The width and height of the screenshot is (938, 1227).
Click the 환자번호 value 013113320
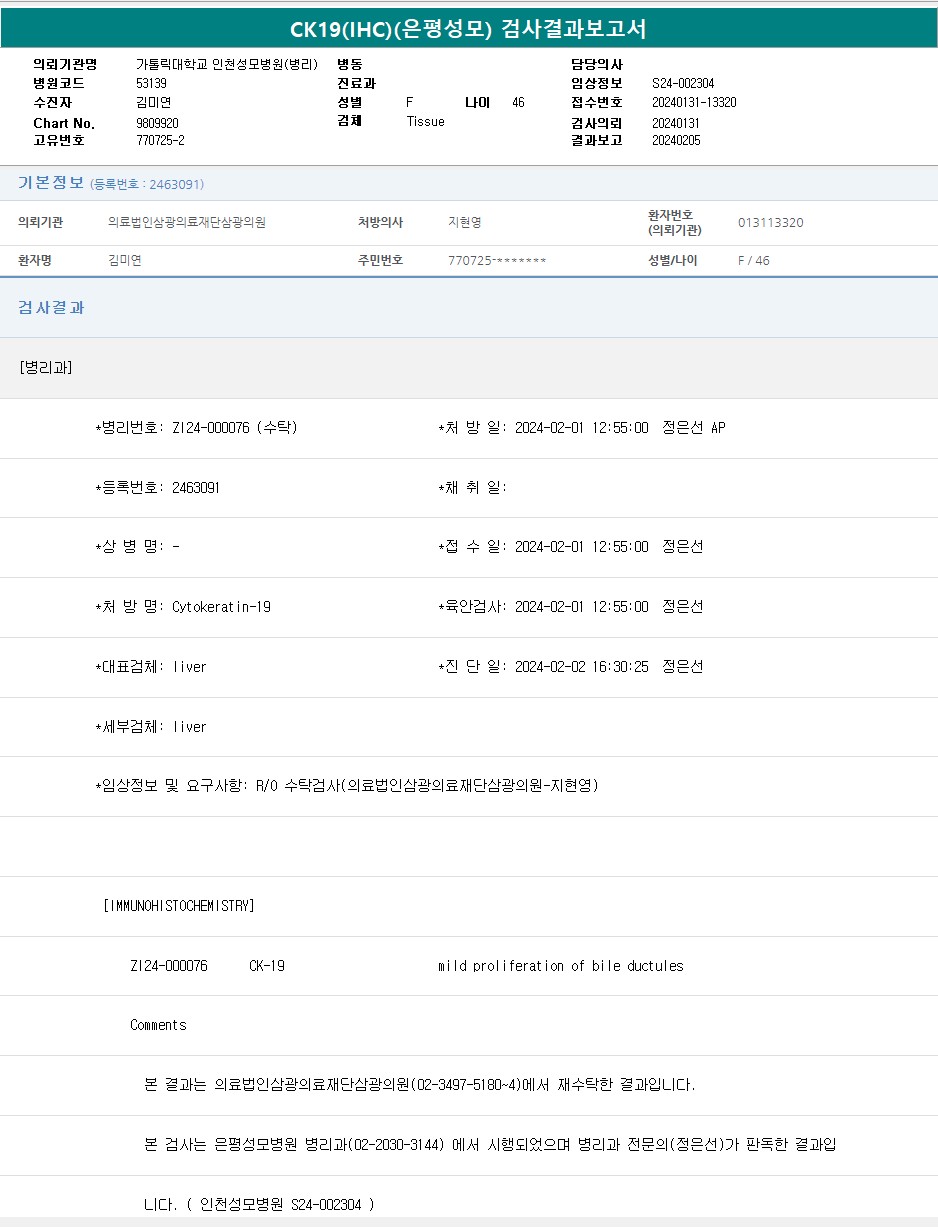(770, 223)
